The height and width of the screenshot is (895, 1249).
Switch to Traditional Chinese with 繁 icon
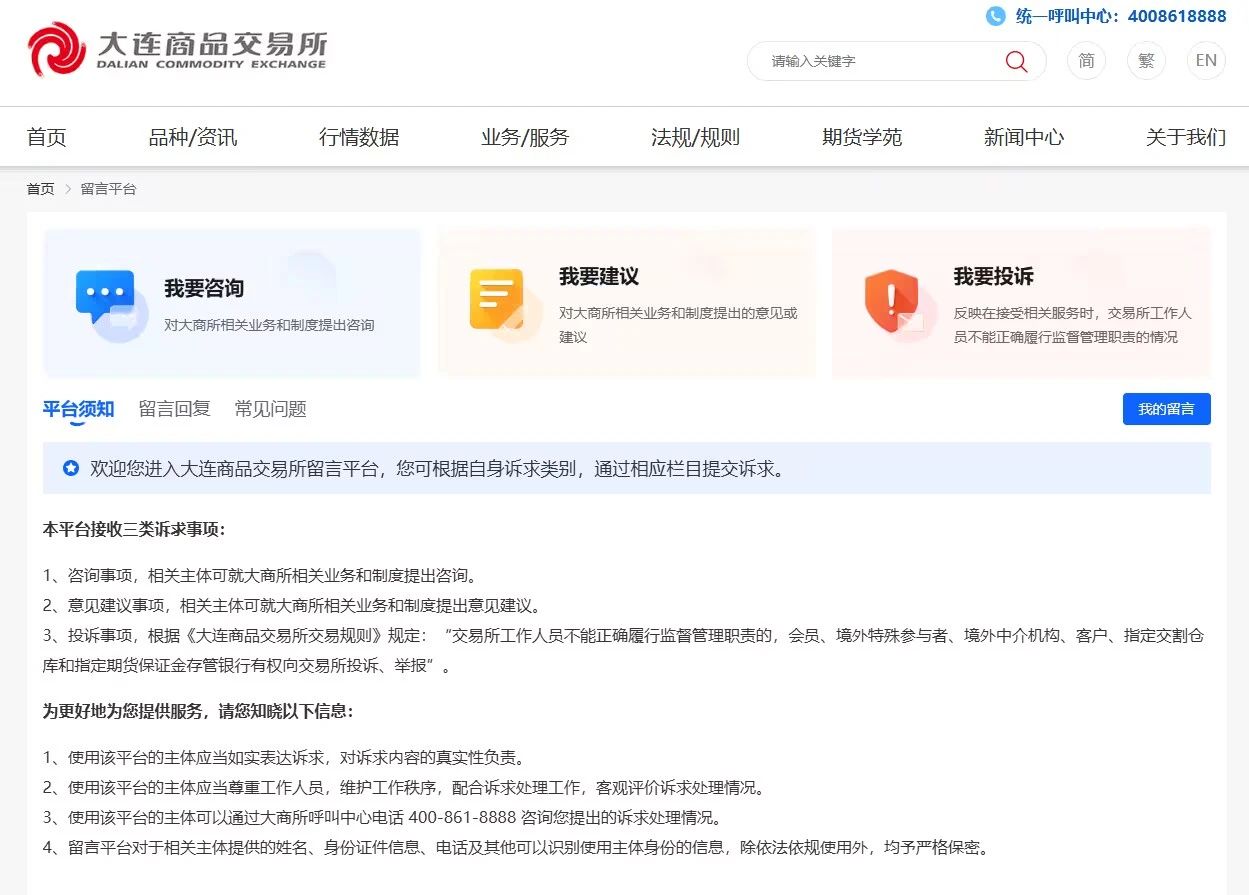1146,61
